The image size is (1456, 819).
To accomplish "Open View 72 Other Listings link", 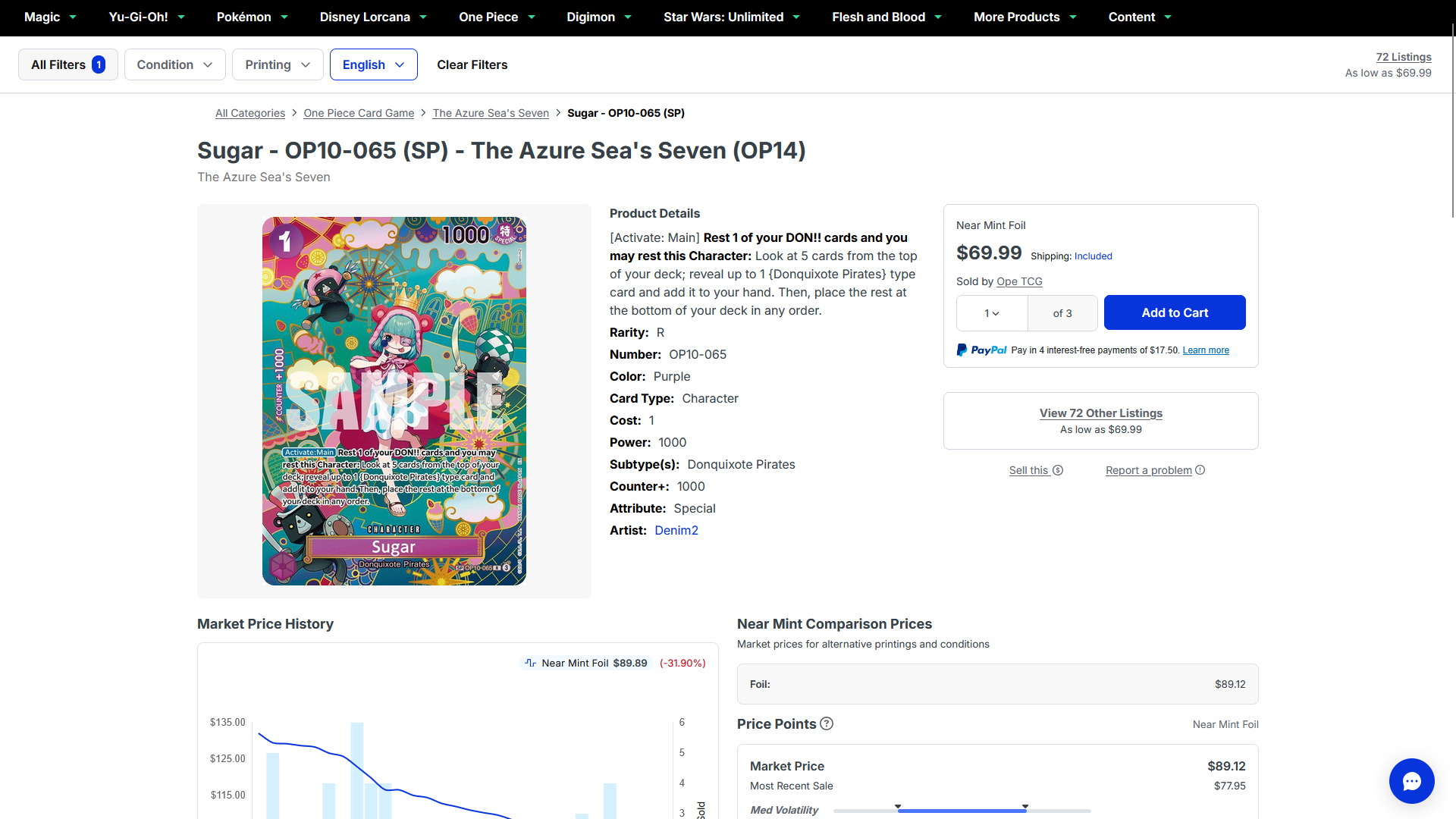I will point(1101,413).
